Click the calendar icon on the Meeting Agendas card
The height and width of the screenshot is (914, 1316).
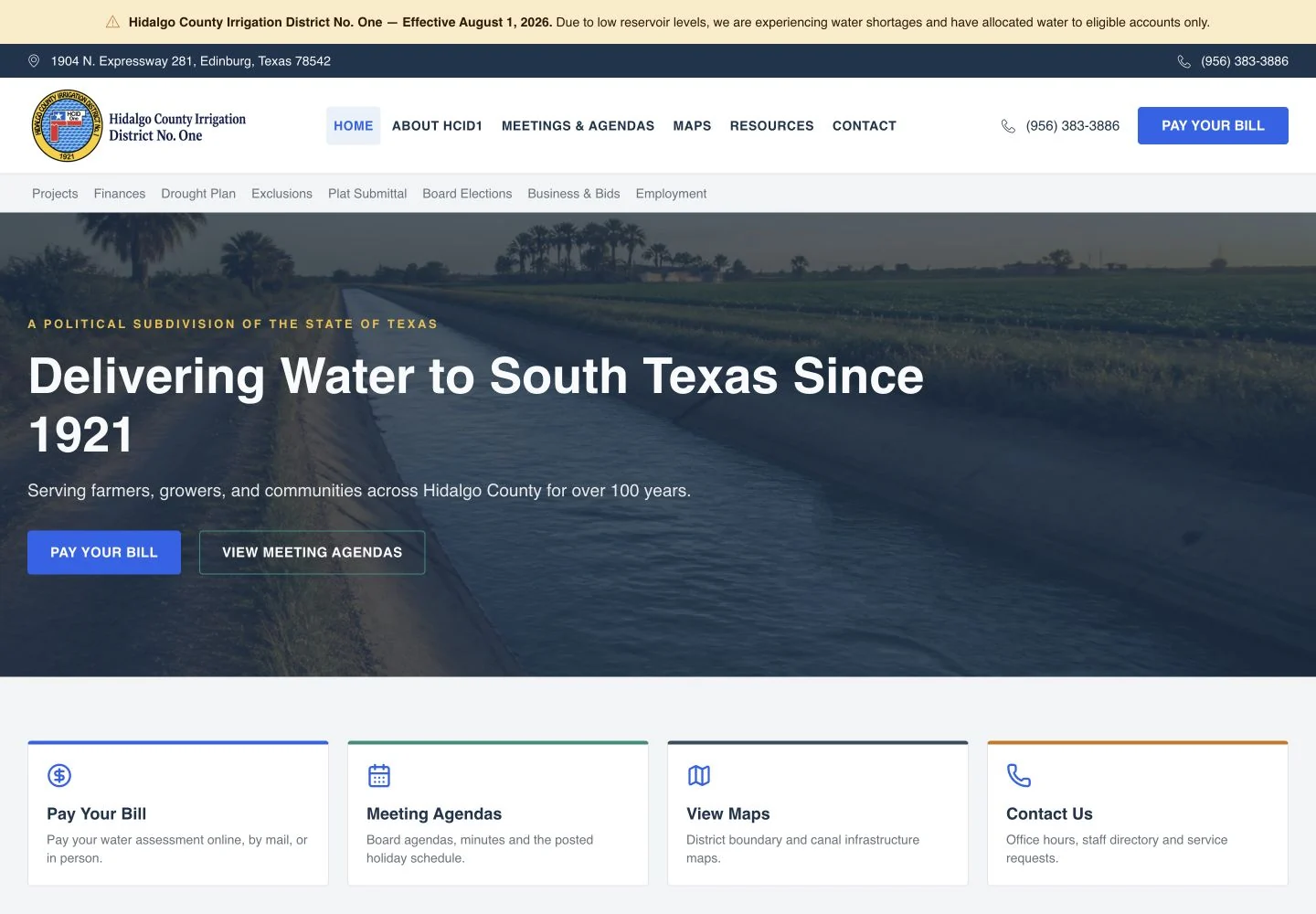click(x=379, y=776)
